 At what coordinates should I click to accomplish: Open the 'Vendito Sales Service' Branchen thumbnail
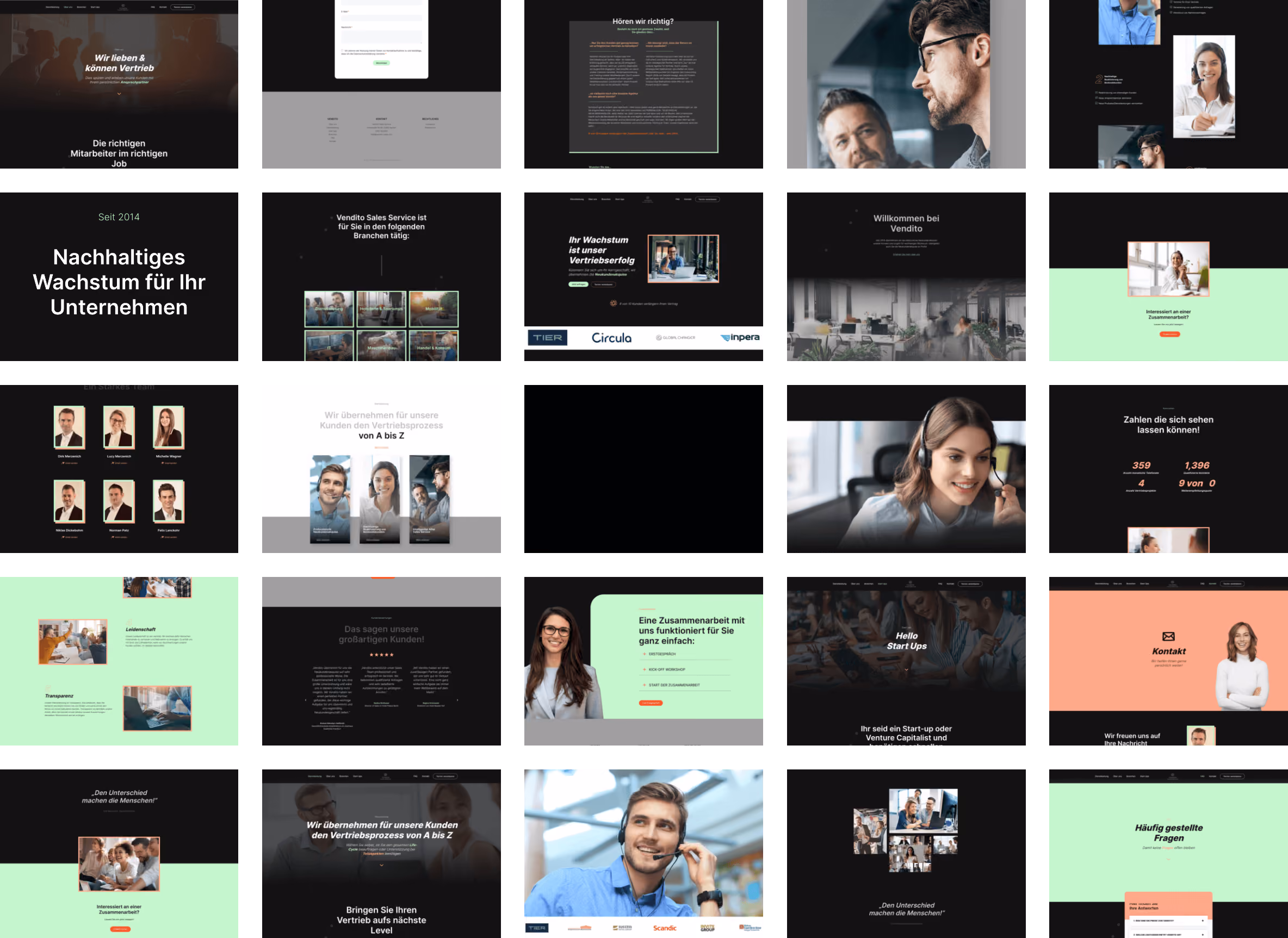pyautogui.click(x=381, y=277)
